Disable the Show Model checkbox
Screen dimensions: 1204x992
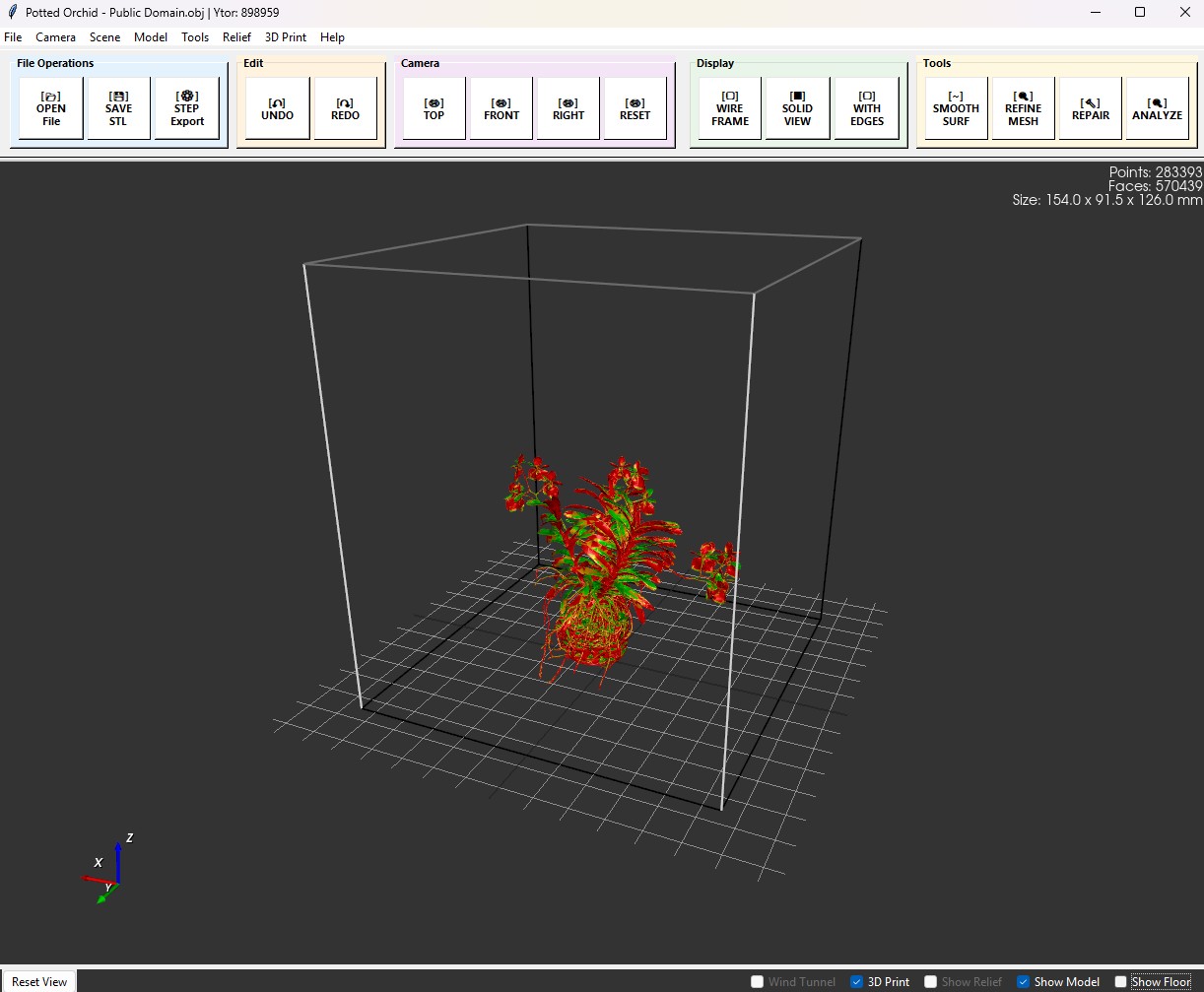pos(1023,981)
